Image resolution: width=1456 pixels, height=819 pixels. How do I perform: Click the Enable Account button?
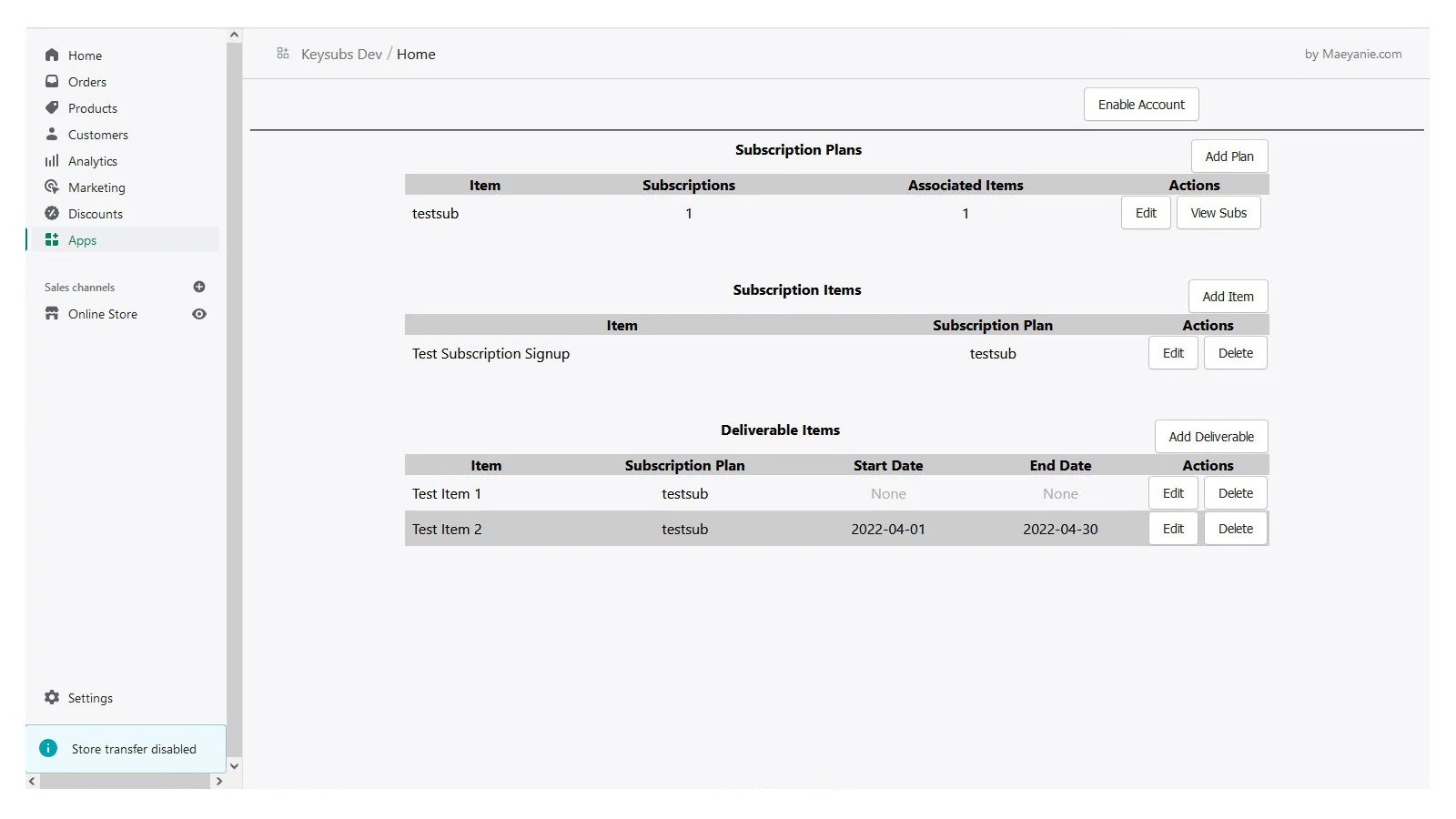coord(1141,105)
